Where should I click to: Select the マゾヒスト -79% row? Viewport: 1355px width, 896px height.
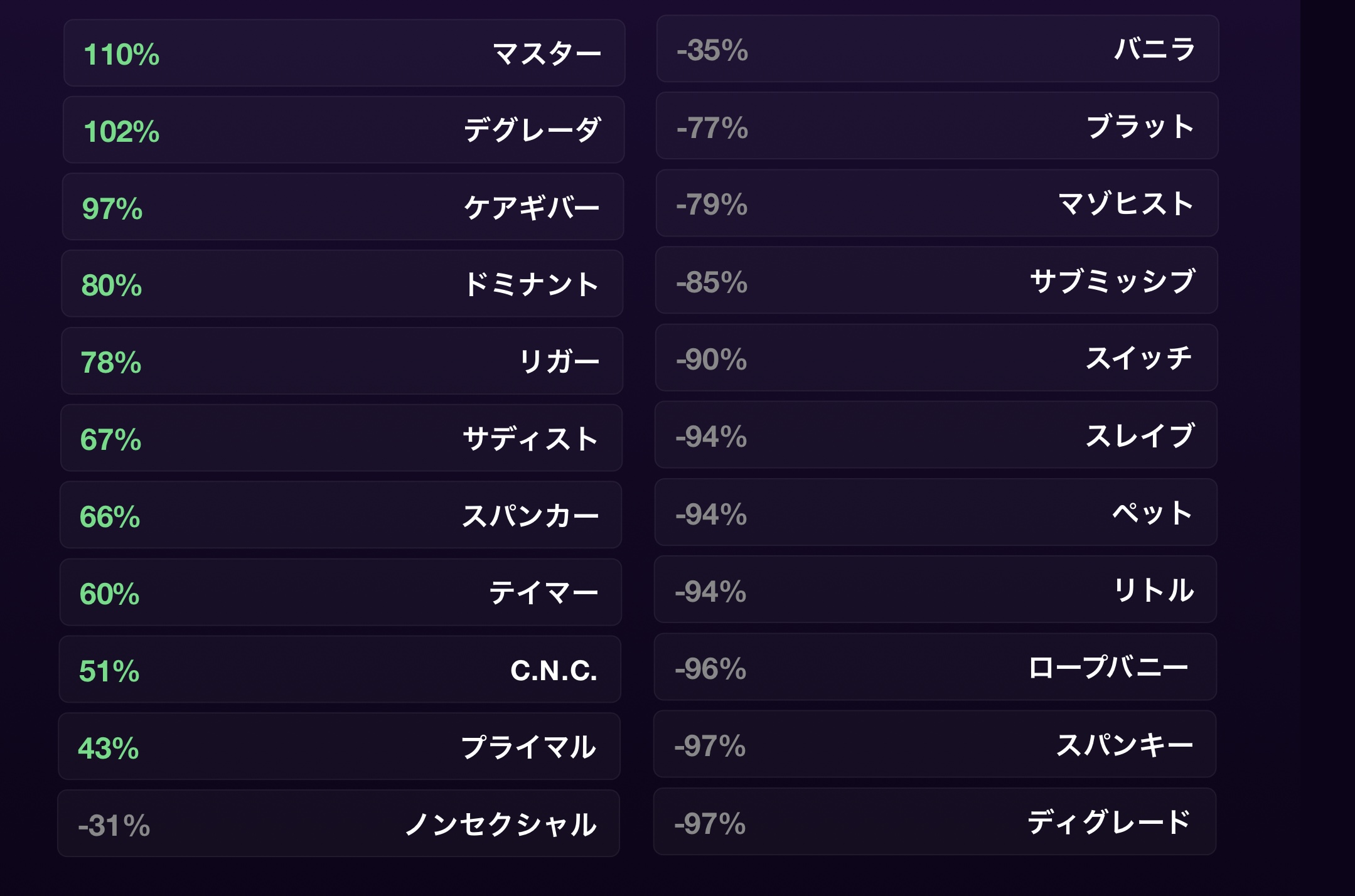(x=937, y=203)
